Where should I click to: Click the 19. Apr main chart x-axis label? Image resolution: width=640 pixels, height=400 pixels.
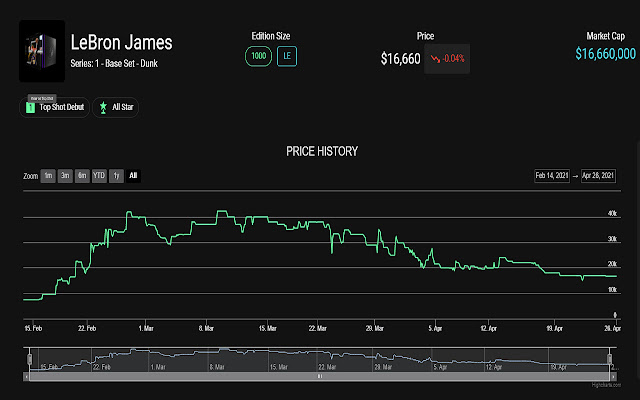tap(554, 328)
